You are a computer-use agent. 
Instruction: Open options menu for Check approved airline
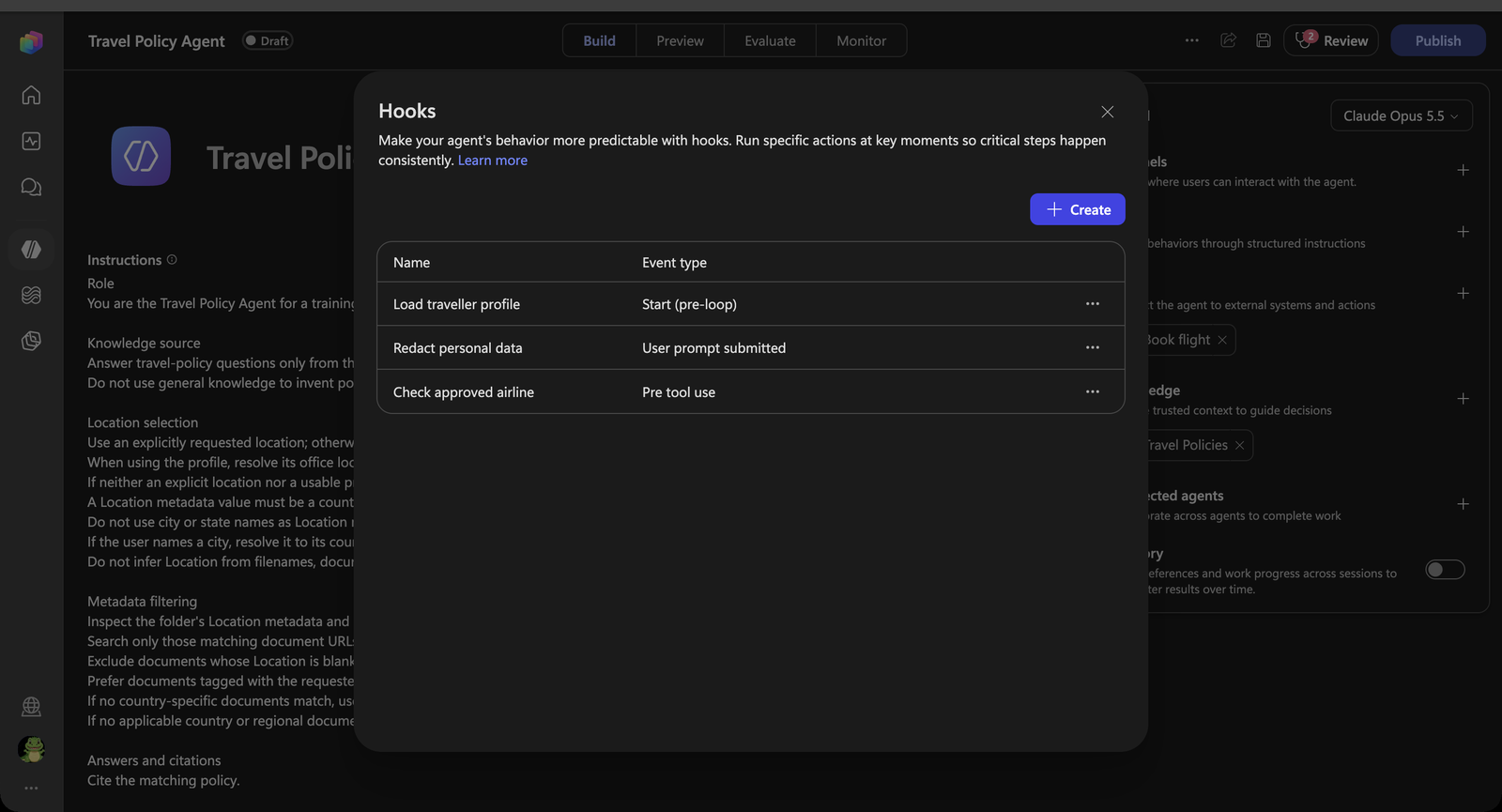coord(1093,391)
